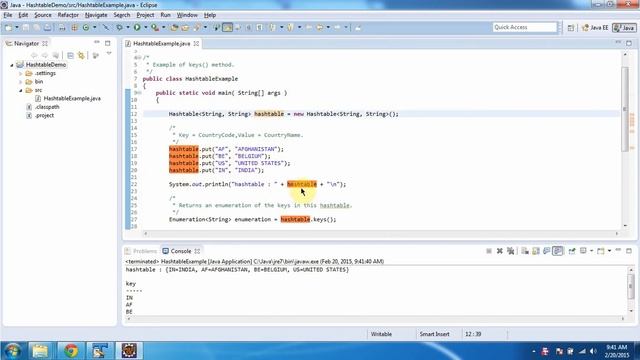Image resolution: width=640 pixels, height=360 pixels.
Task: Click the Quick Access search field
Action: [524, 27]
